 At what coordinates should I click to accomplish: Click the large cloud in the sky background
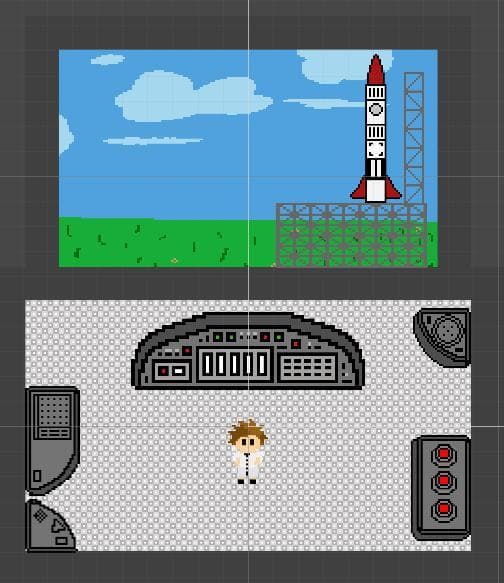pyautogui.click(x=193, y=97)
